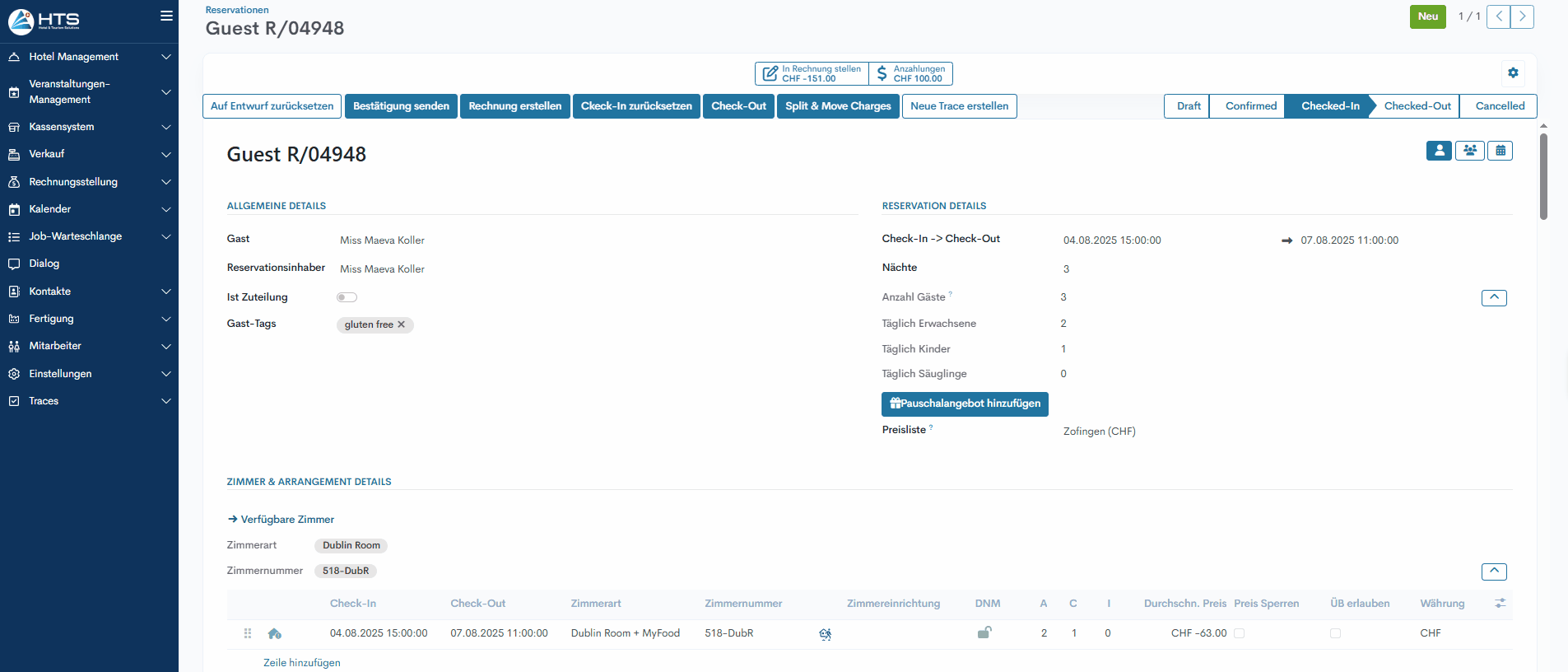The image size is (1568, 672).
Task: Select the Checked-Out status tab
Action: click(x=1417, y=106)
